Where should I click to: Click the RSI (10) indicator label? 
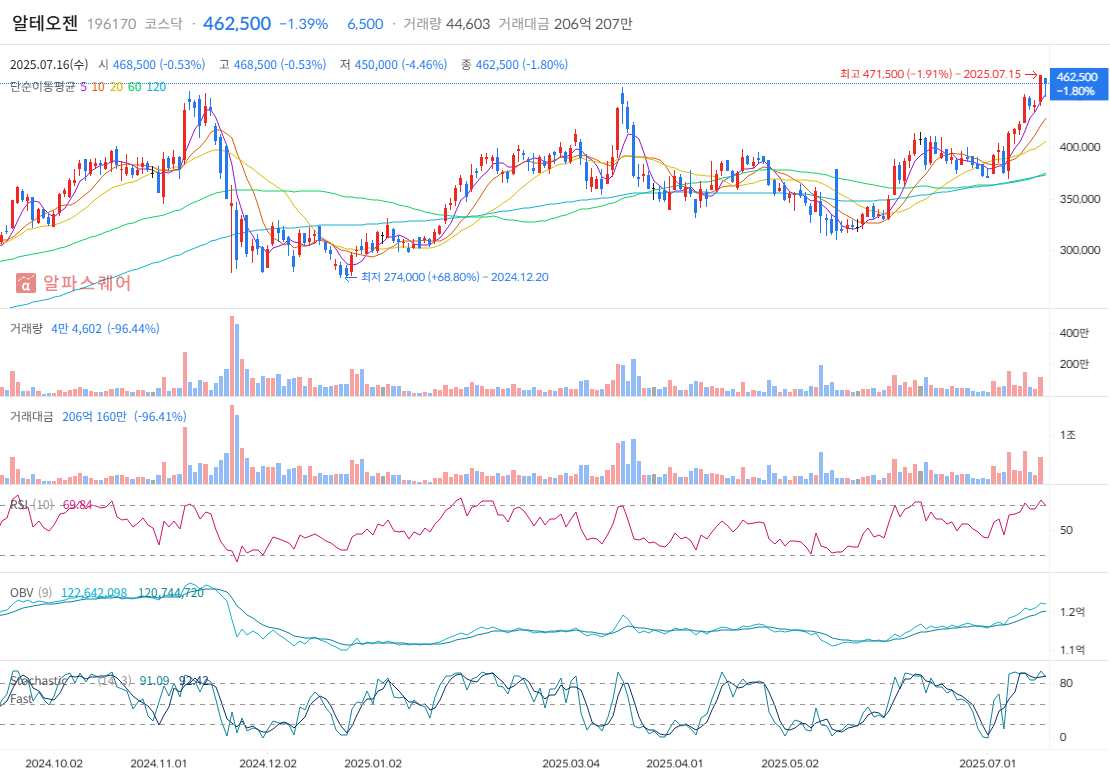(x=31, y=505)
